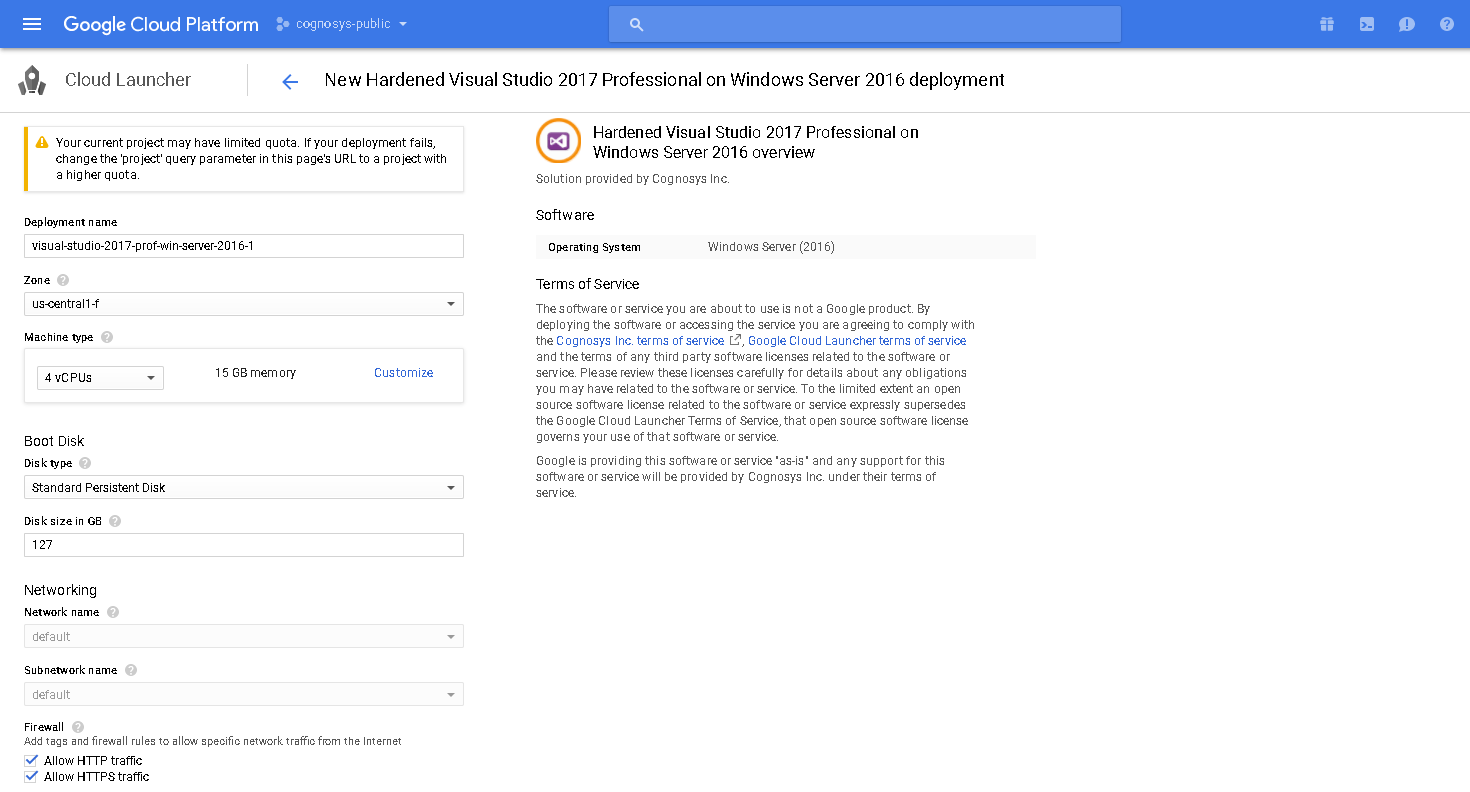Open the Standard Persistent Disk dropdown

click(244, 487)
